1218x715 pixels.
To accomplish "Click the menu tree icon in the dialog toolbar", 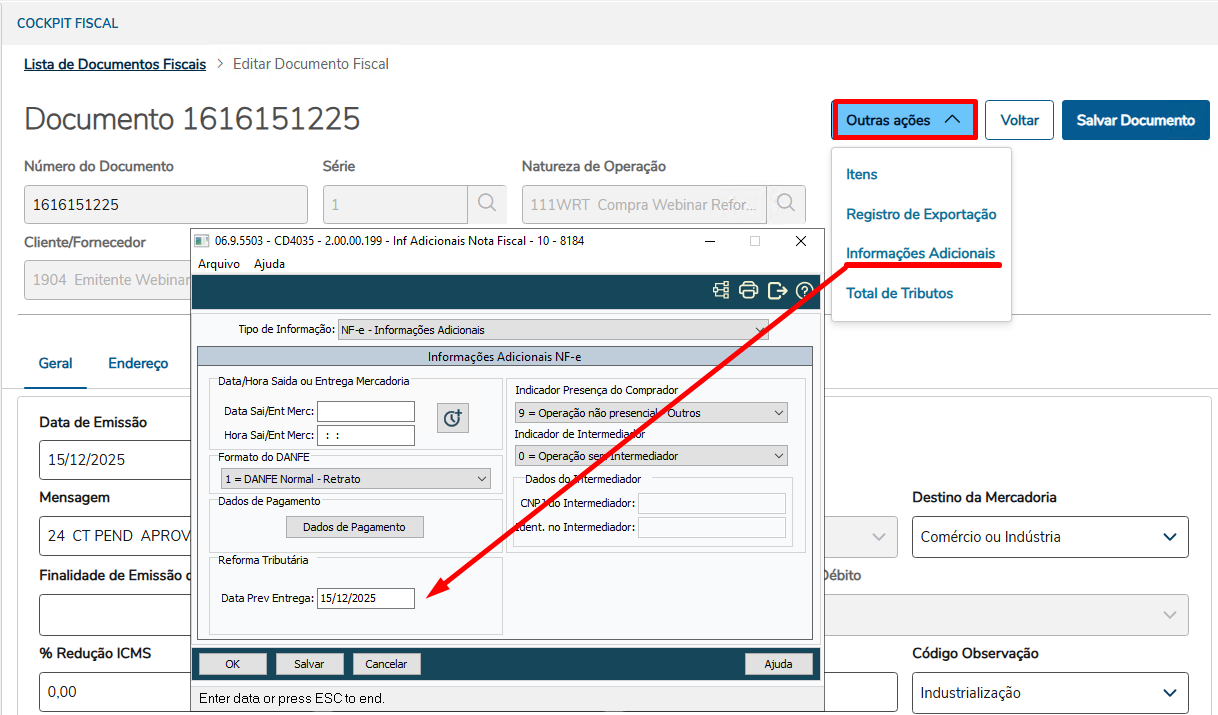I will 721,289.
